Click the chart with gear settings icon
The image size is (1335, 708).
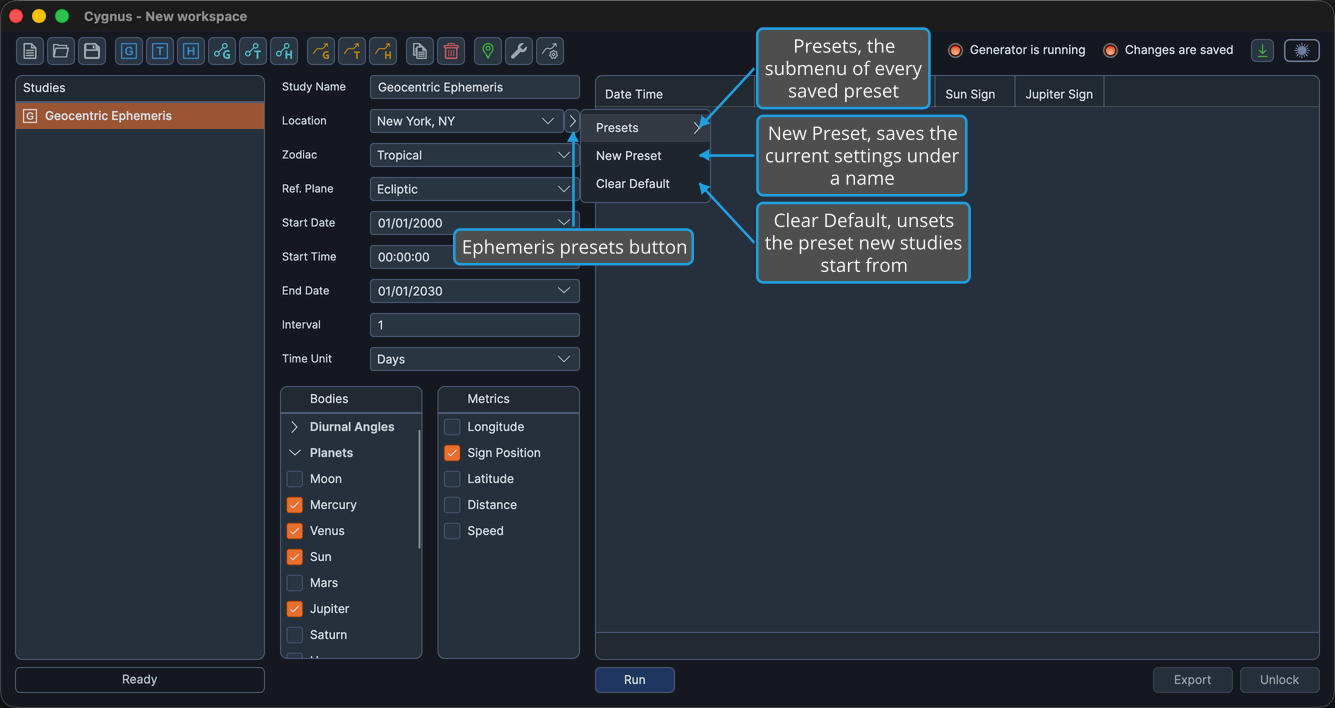550,51
